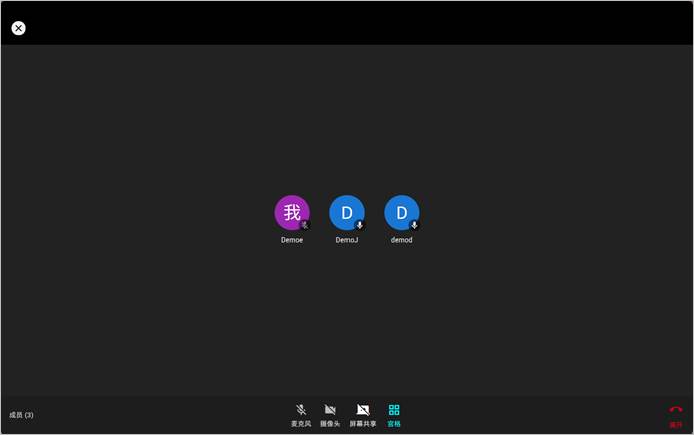Start sharing via the screen share icon

coord(363,409)
